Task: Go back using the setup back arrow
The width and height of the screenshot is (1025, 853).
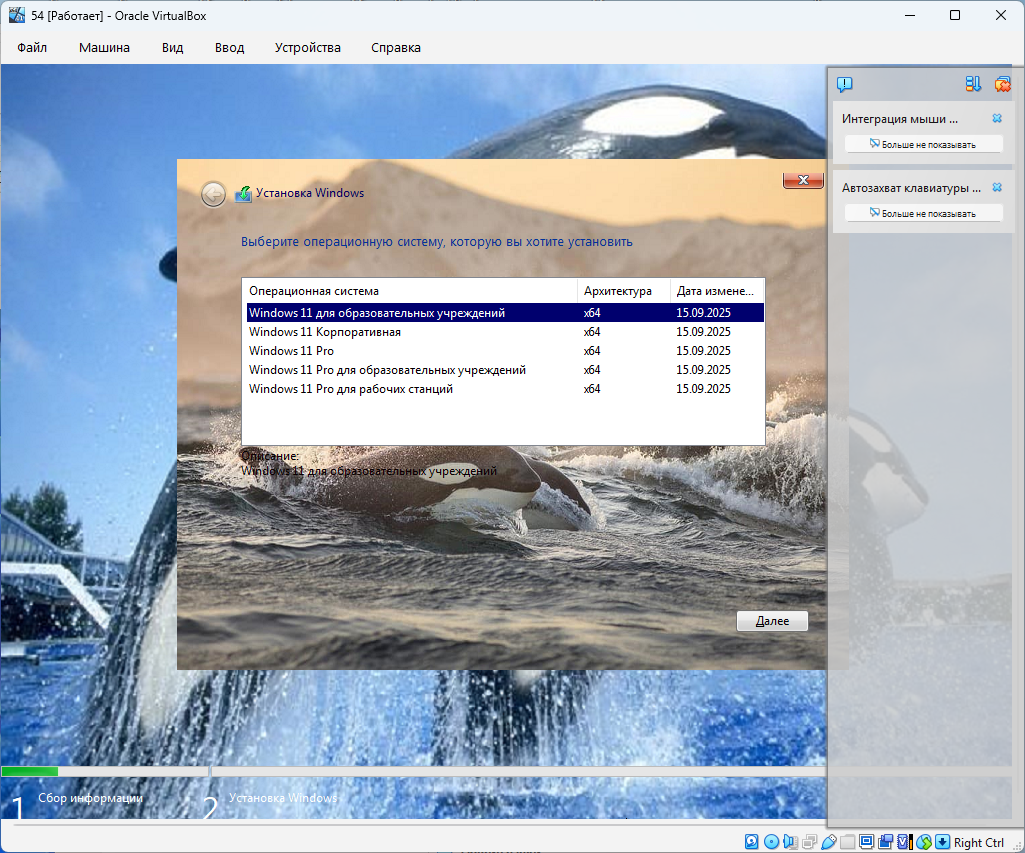Action: click(213, 194)
